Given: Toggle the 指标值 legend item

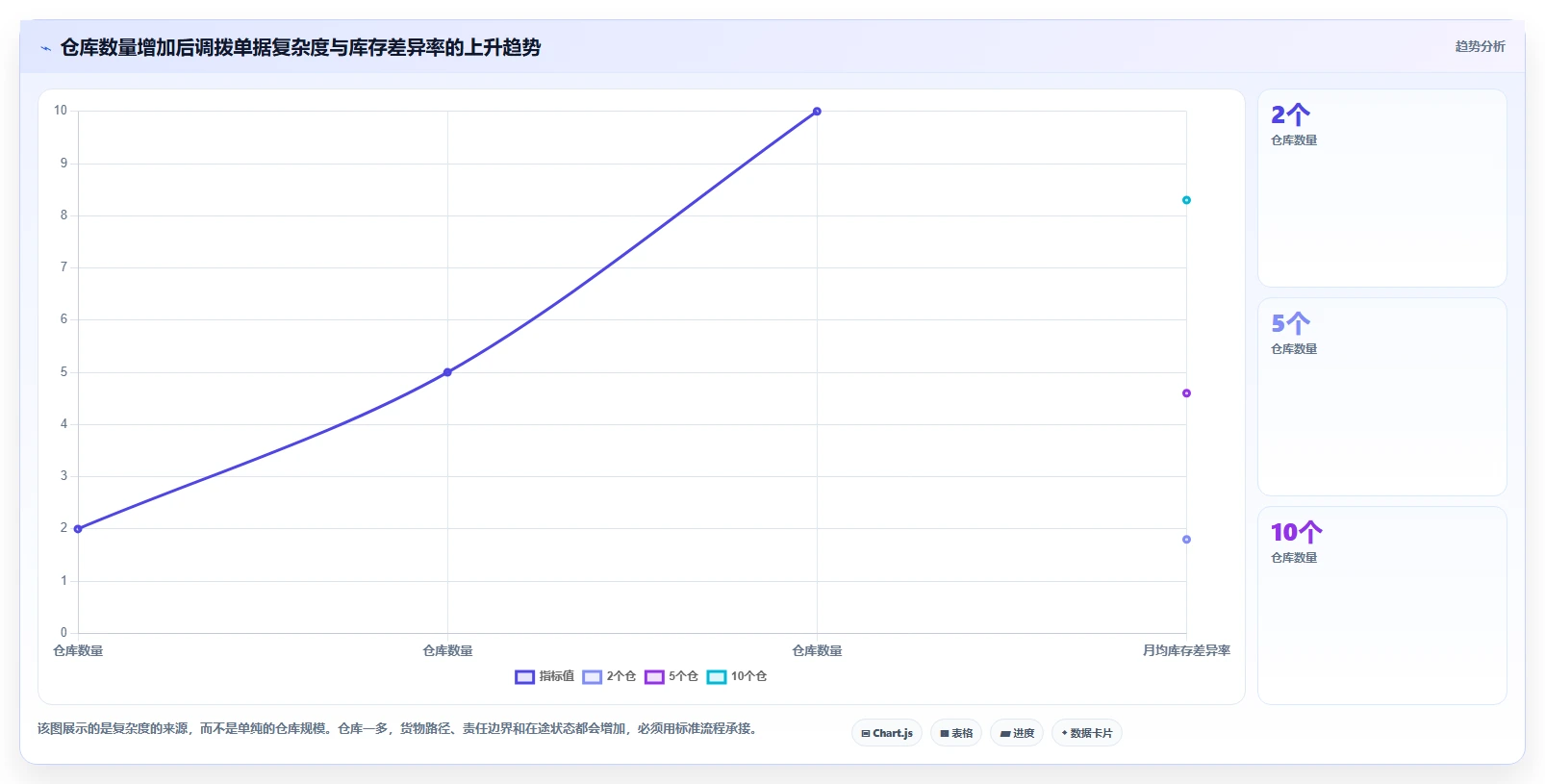Looking at the screenshot, I should click(545, 676).
